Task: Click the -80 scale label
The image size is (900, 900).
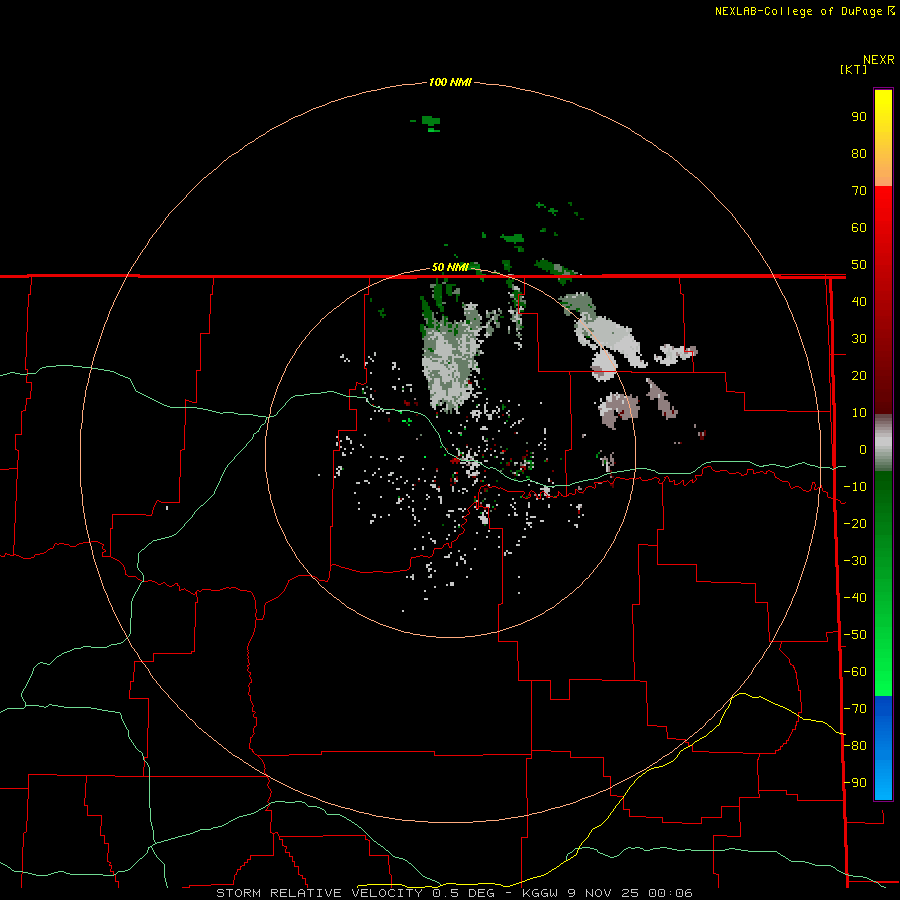Action: 855,746
